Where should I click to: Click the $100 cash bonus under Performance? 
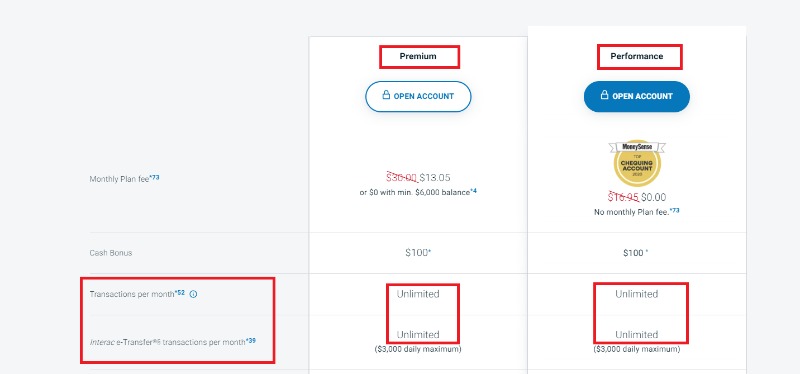(x=635, y=253)
